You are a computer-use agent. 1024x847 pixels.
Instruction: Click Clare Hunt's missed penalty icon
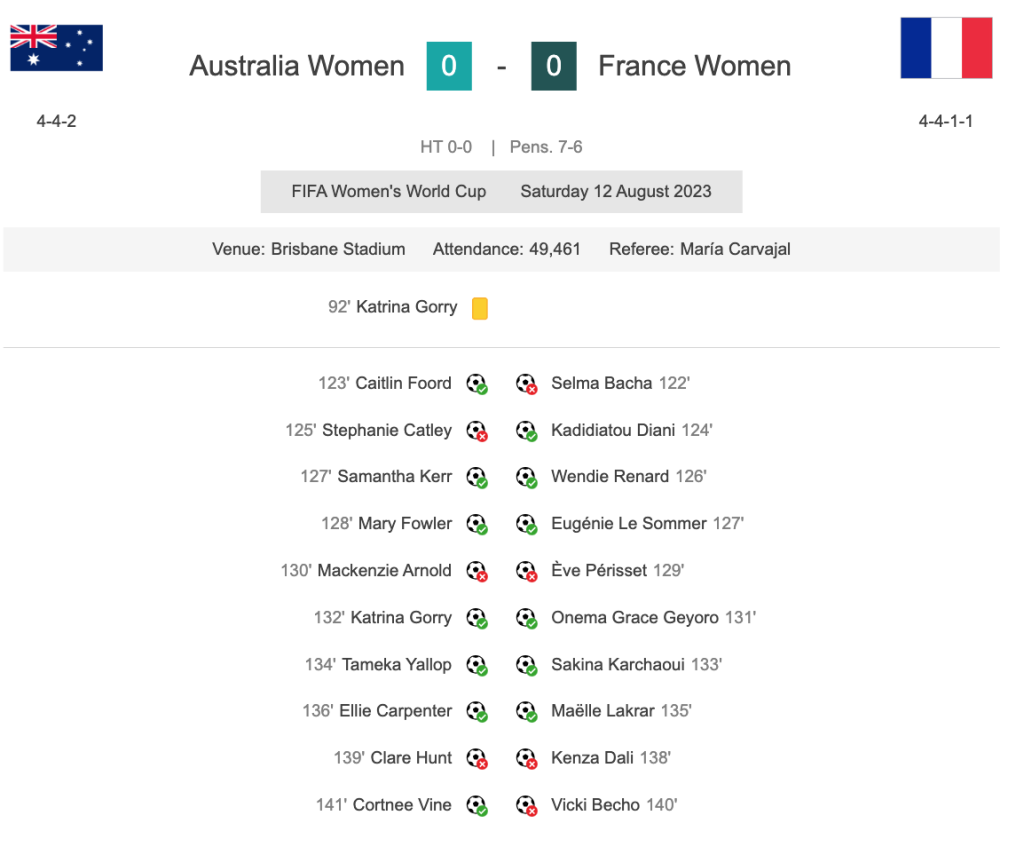click(x=477, y=758)
